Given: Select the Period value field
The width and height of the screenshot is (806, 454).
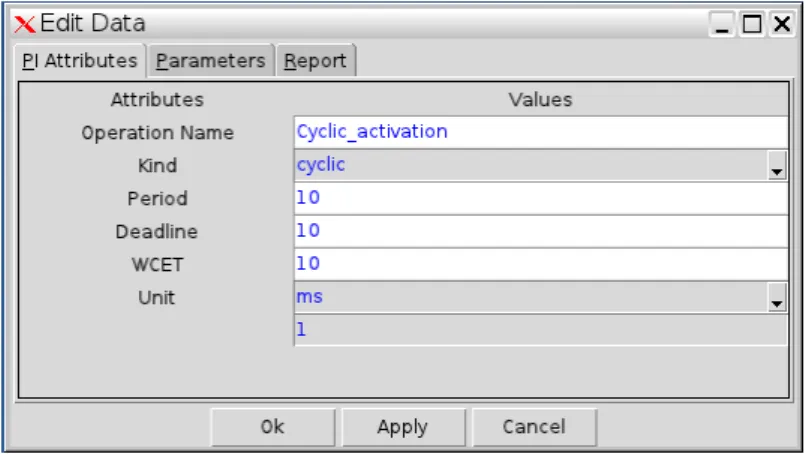Looking at the screenshot, I should tap(541, 198).
